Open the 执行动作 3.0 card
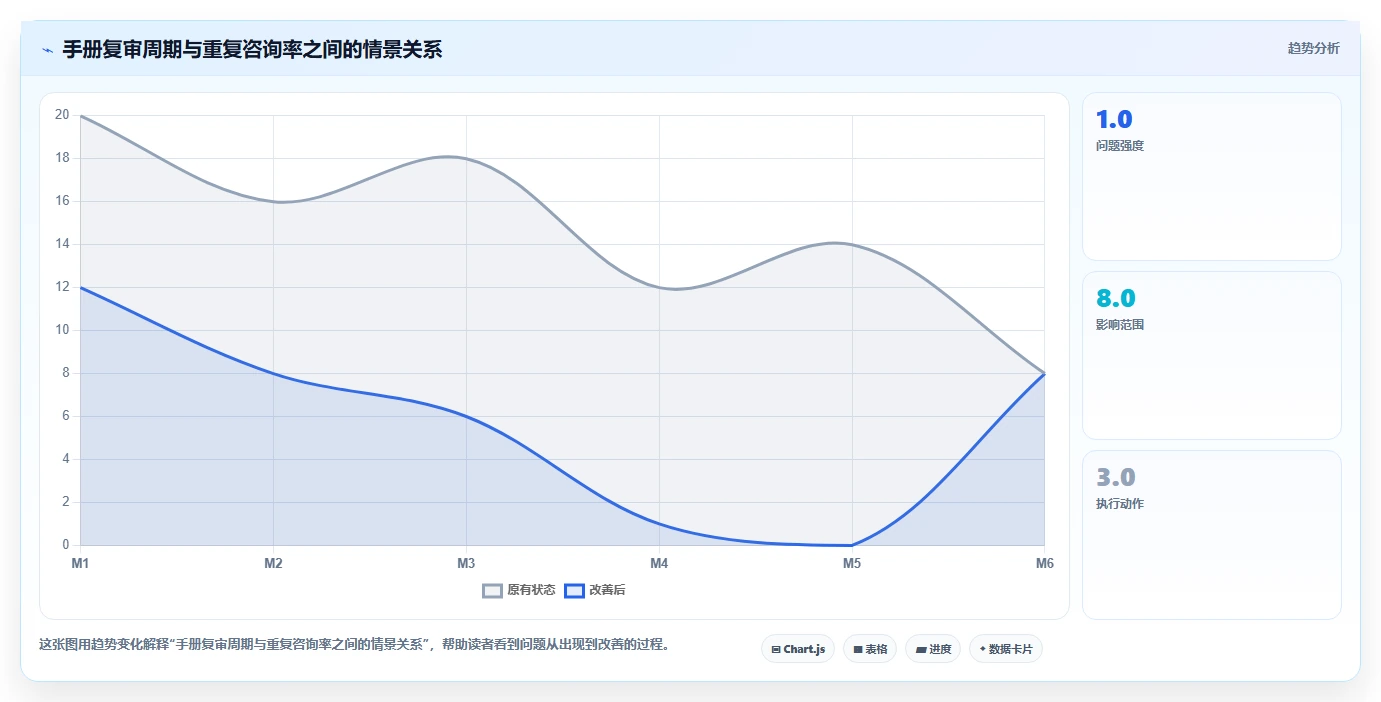The height and width of the screenshot is (702, 1381). [1212, 535]
